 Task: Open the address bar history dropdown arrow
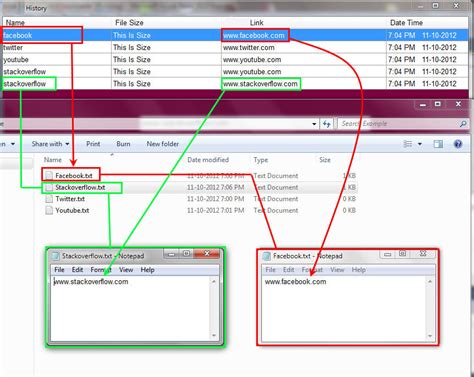[x=314, y=124]
